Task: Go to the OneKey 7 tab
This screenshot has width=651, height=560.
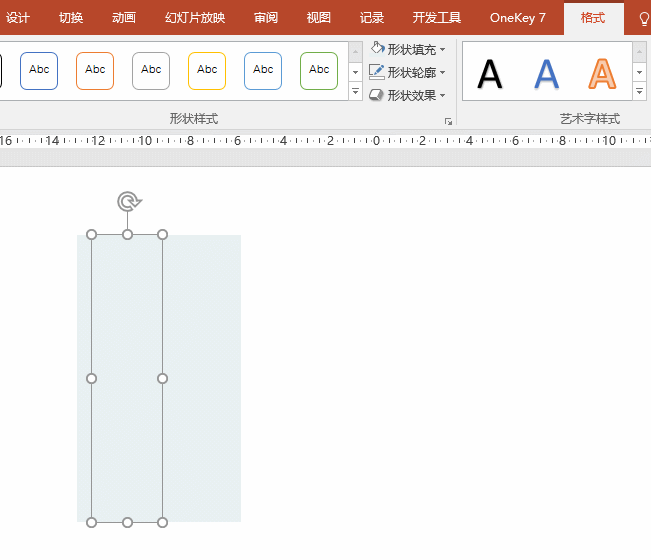Action: [x=518, y=18]
